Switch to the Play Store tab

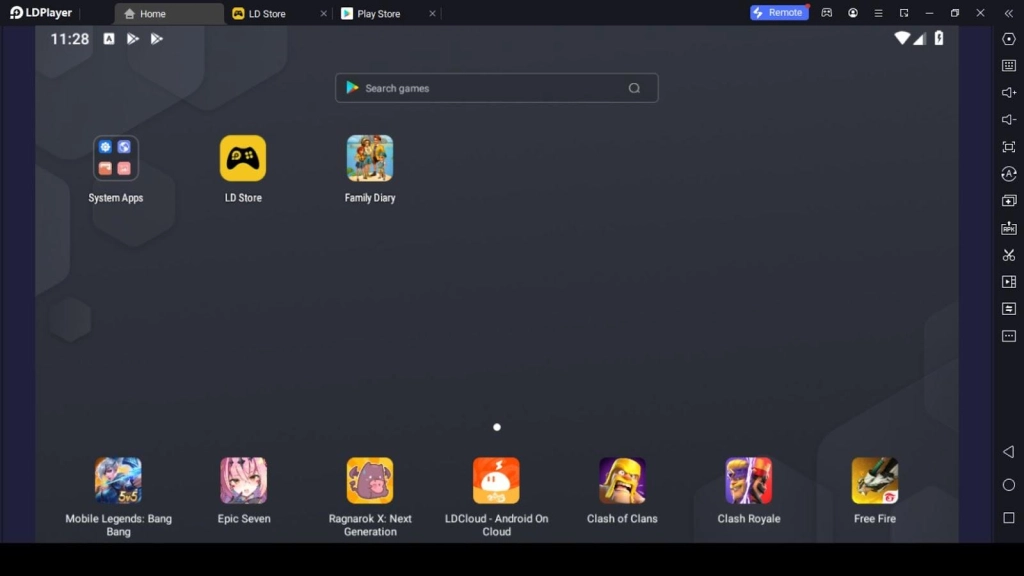point(378,14)
